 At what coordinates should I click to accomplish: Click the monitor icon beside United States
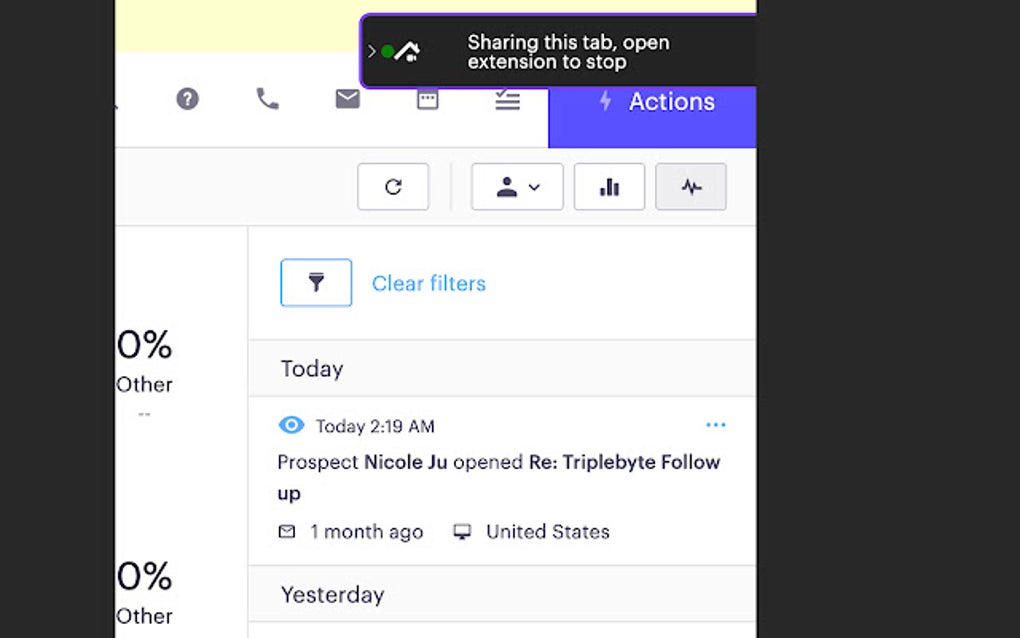(x=462, y=531)
